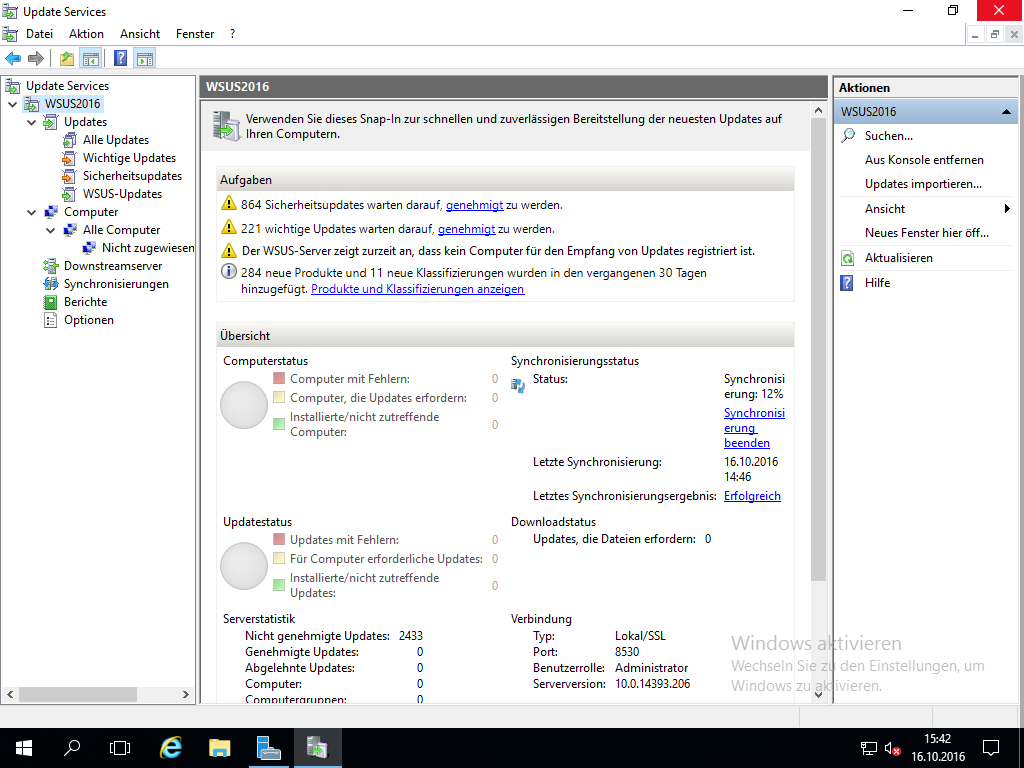Click the muted volume tray icon

click(893, 748)
